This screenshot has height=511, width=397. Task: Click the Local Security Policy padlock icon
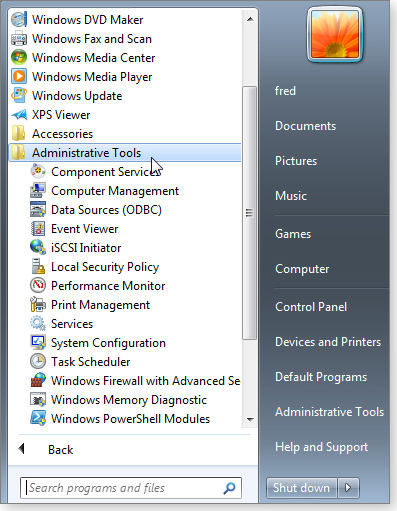(x=38, y=267)
